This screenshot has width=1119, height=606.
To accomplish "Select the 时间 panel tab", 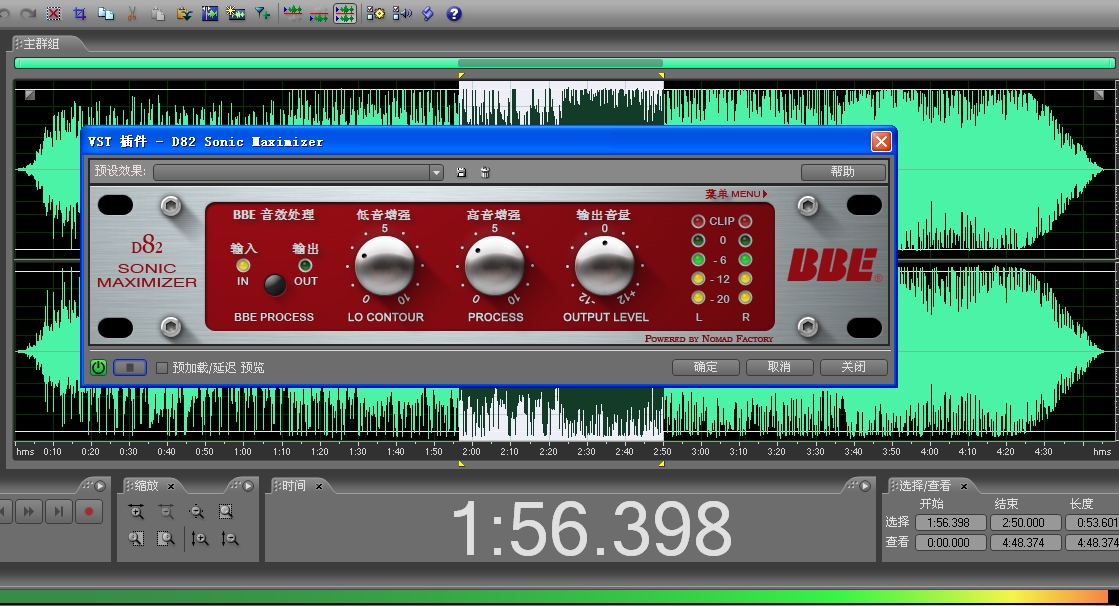I will tap(293, 486).
